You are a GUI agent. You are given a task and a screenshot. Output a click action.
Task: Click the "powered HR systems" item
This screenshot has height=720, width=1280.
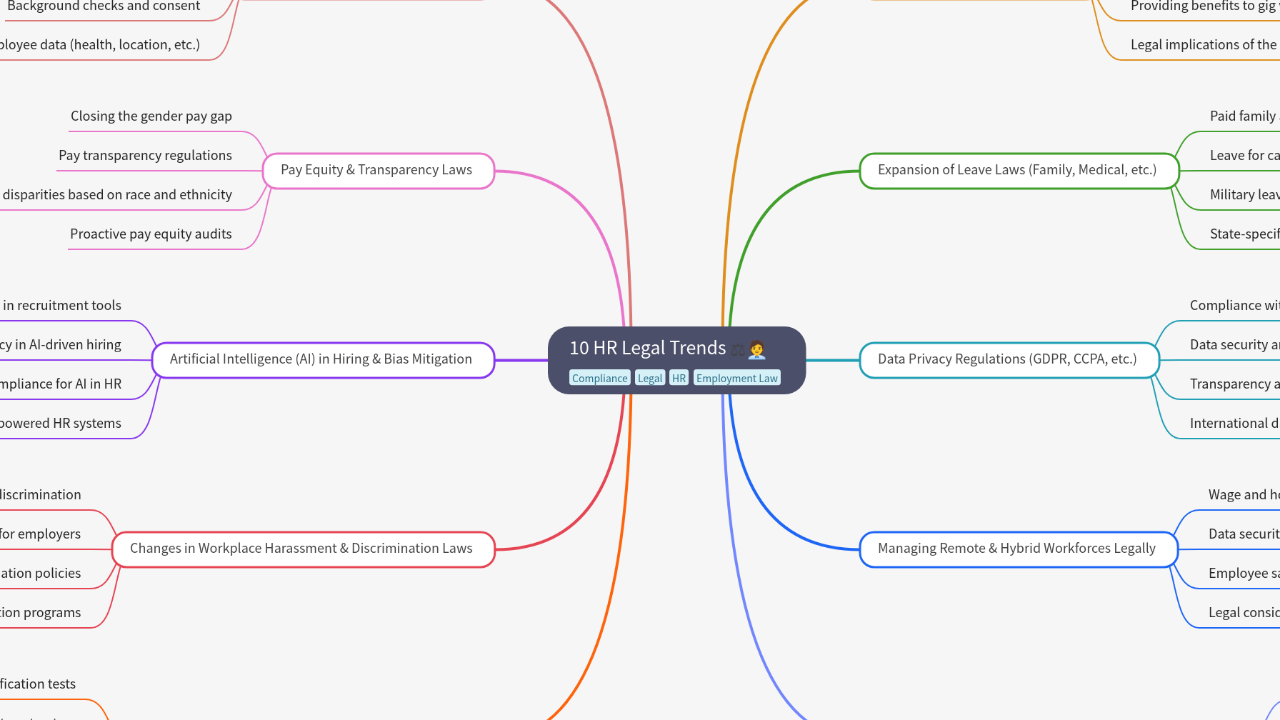[61, 423]
